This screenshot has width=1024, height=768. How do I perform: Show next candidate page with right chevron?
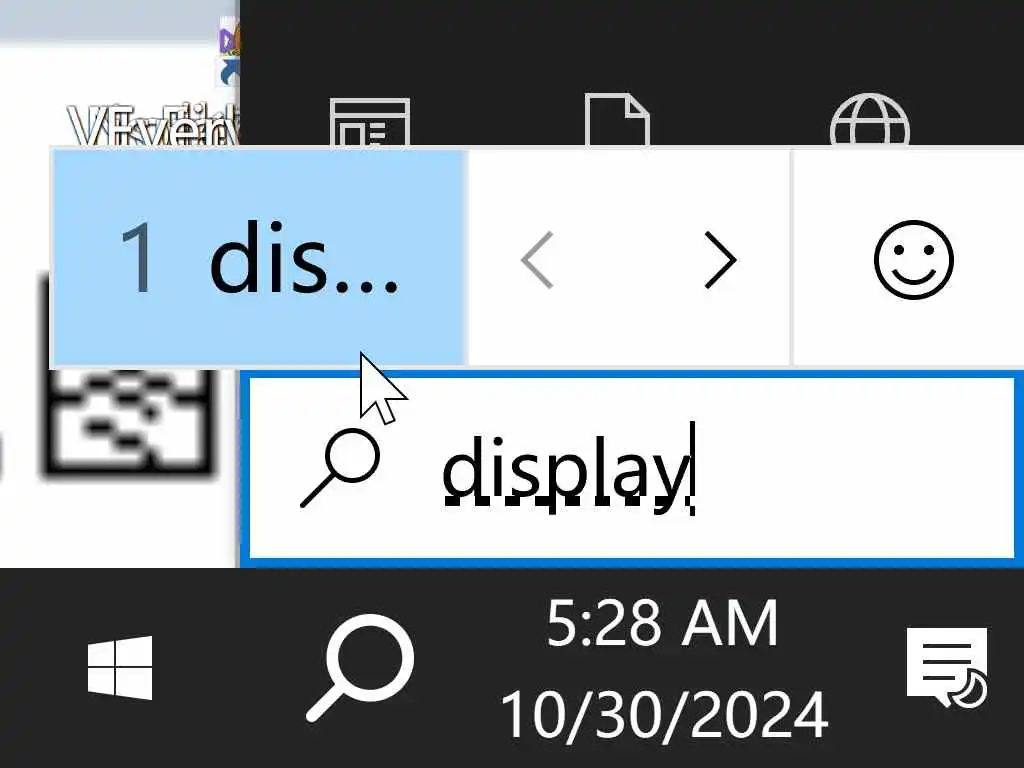click(720, 259)
